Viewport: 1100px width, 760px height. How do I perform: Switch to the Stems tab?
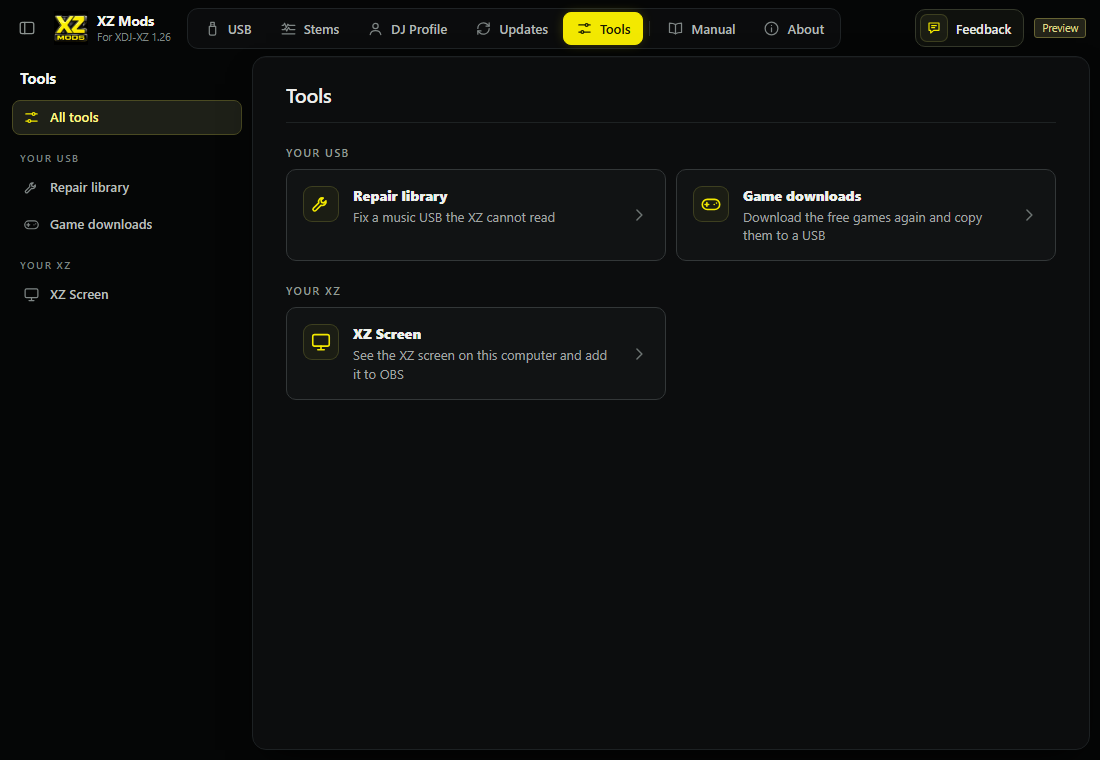pos(310,29)
